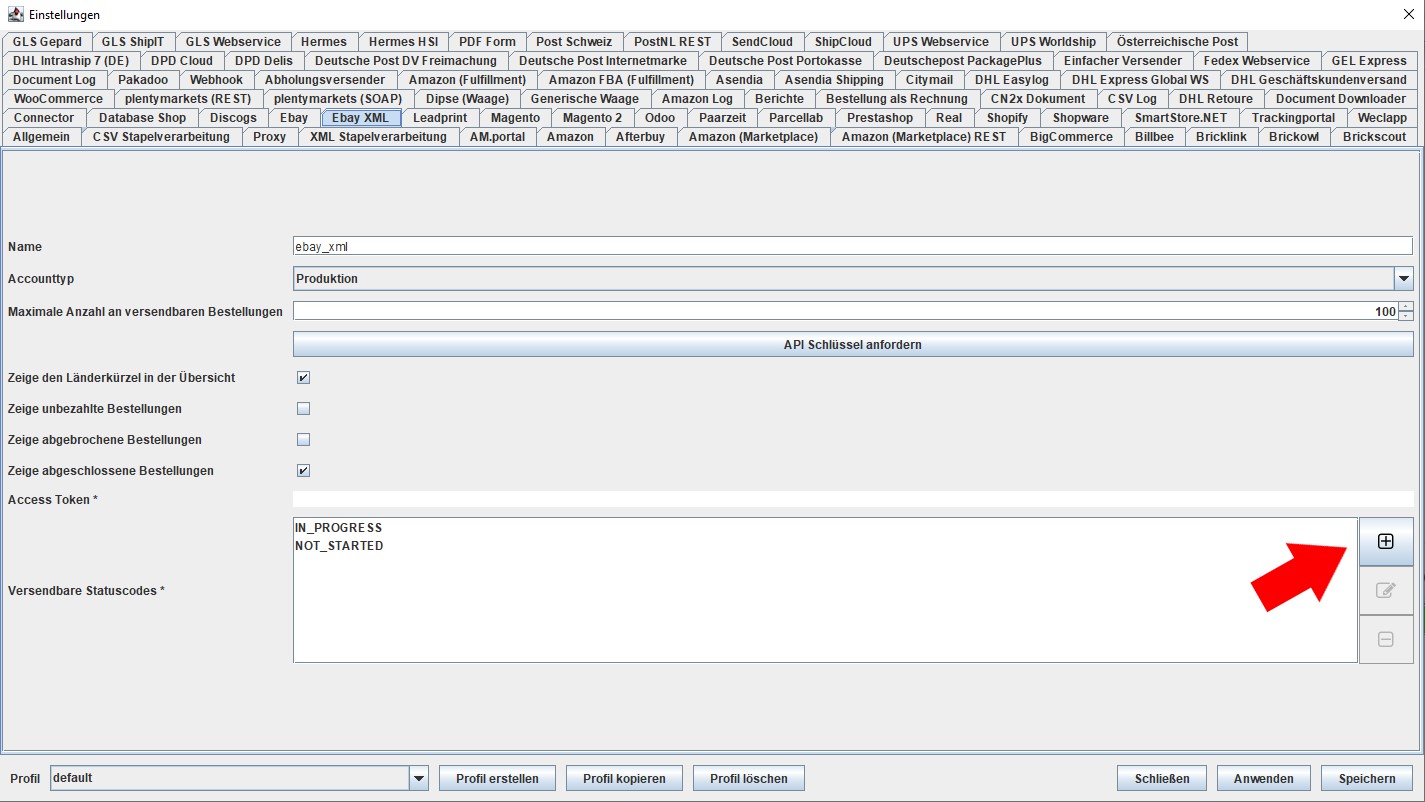Open the Shopify tab
The width and height of the screenshot is (1425, 802).
[1007, 118]
